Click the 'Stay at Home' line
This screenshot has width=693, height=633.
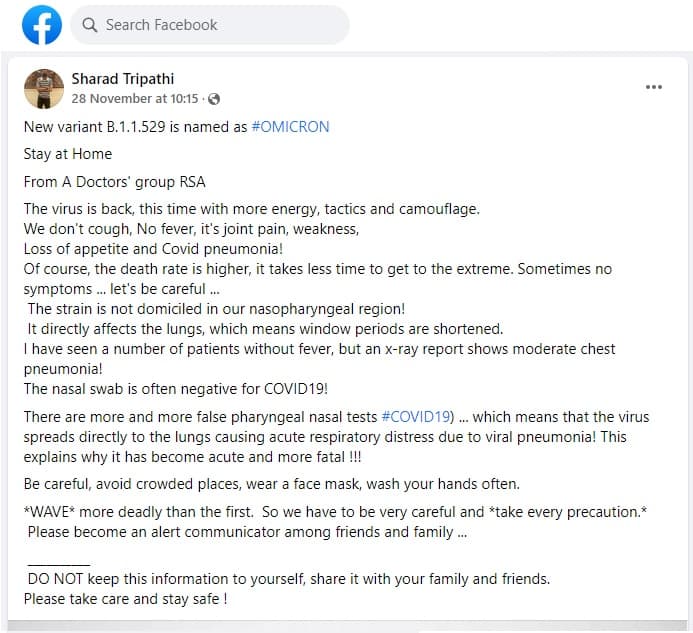(68, 154)
